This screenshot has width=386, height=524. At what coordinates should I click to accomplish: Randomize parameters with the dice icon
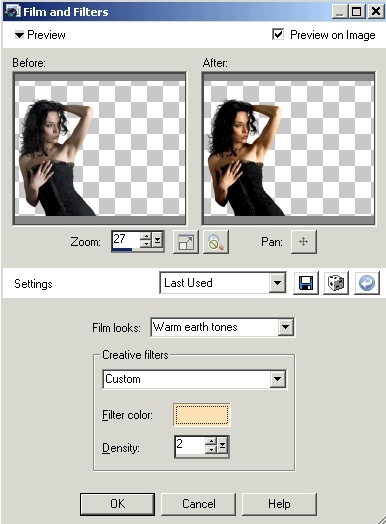tap(336, 283)
